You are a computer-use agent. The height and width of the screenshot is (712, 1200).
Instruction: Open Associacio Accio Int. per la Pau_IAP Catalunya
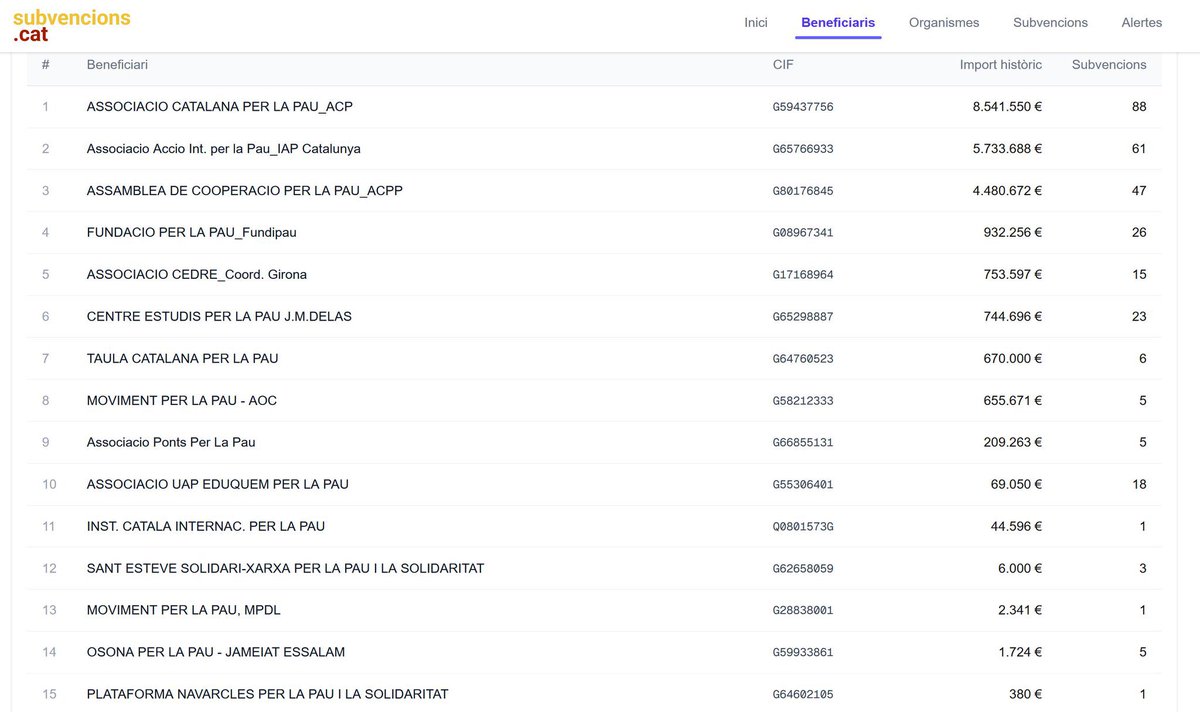pos(224,148)
